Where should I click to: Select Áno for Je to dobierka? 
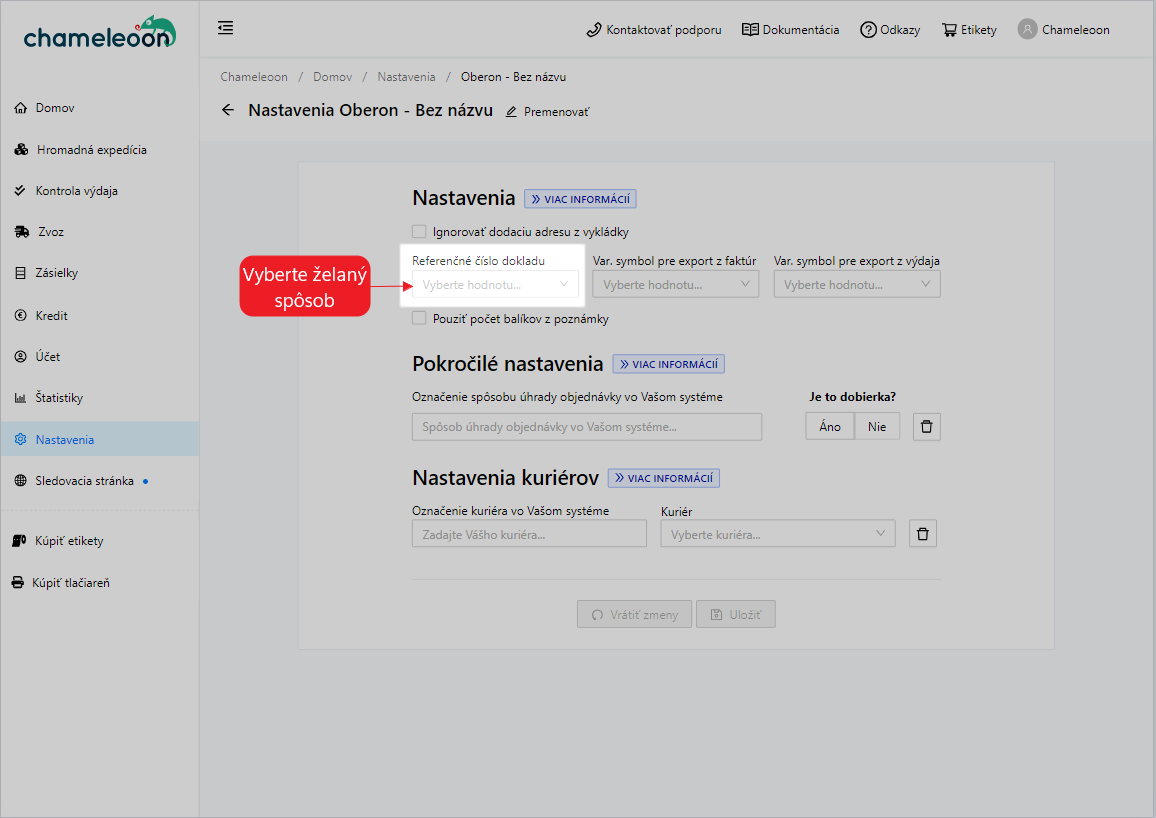pos(829,427)
